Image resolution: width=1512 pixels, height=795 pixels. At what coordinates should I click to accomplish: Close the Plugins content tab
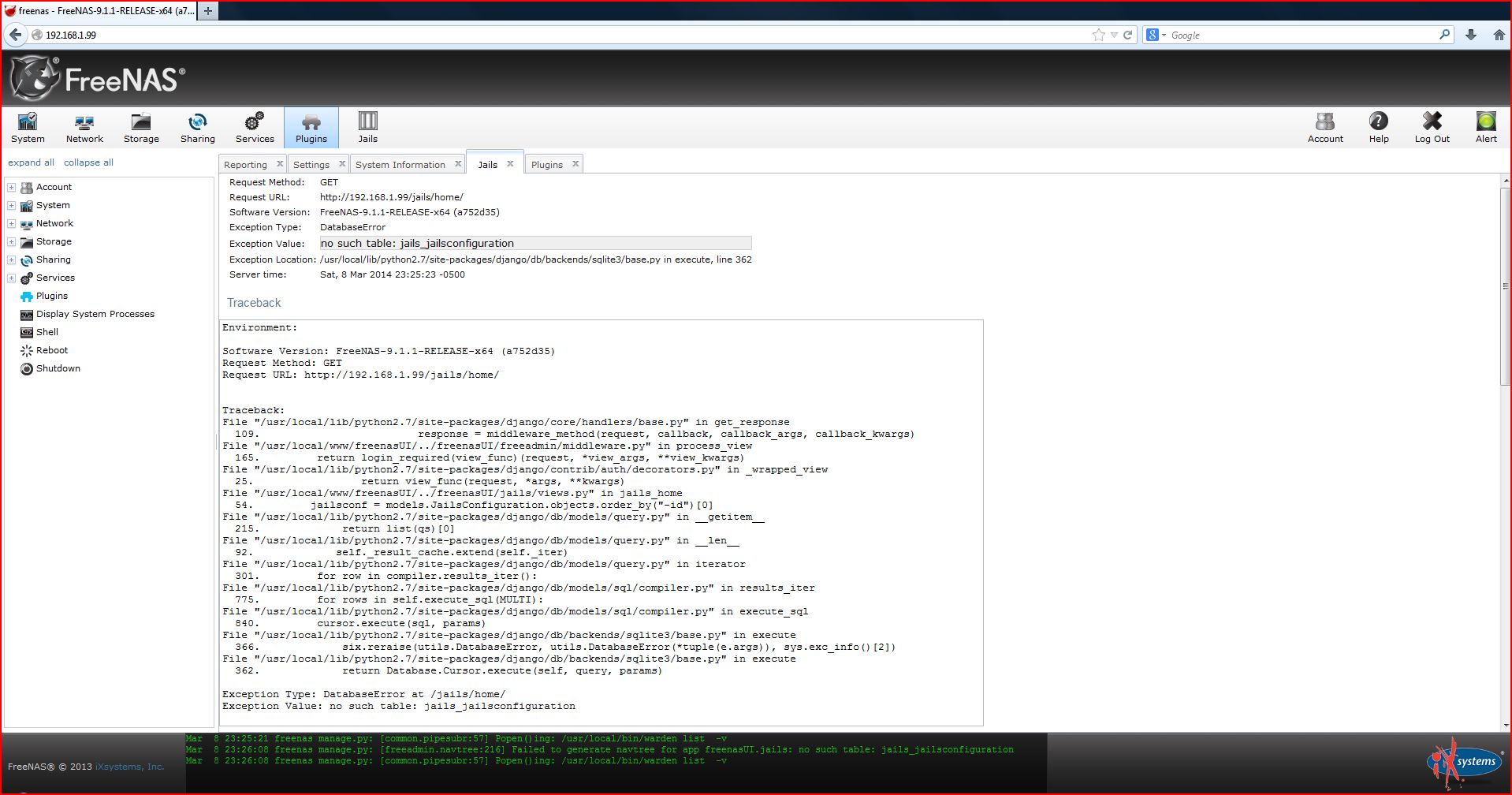(x=575, y=164)
